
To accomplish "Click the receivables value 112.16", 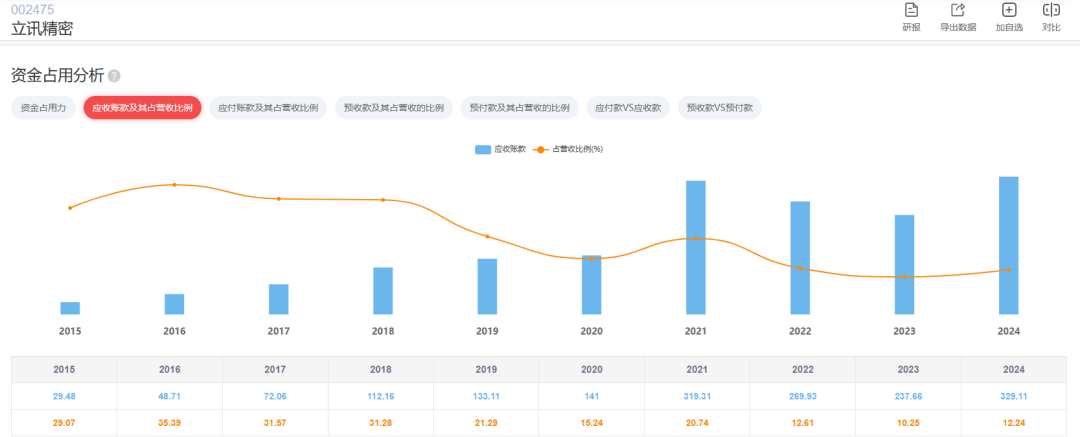I will click(x=381, y=396).
